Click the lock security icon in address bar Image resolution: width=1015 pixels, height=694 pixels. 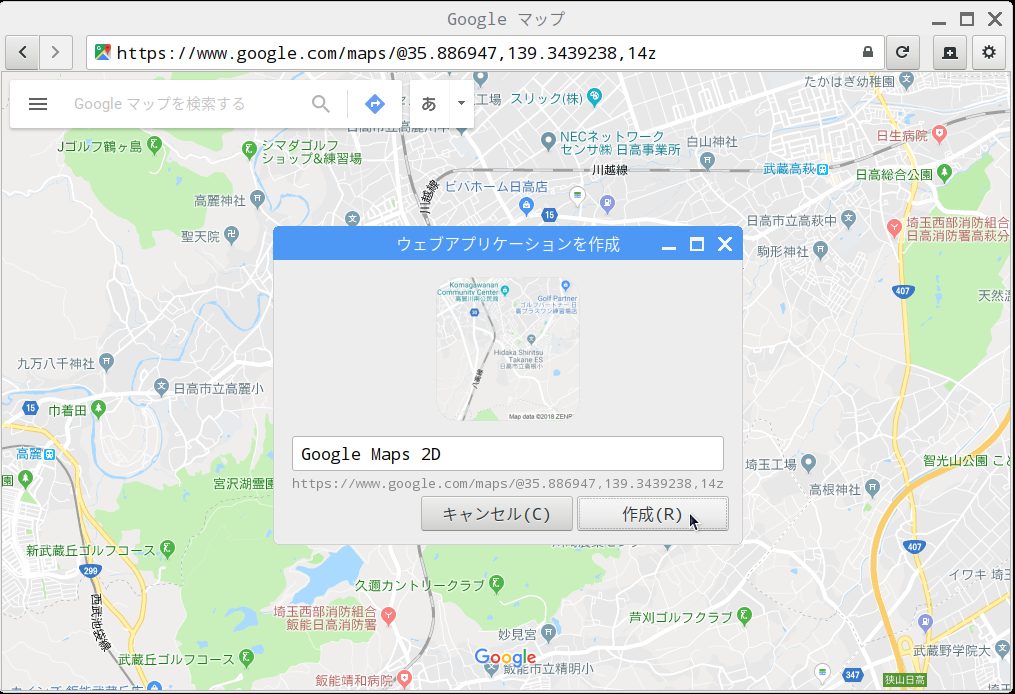tap(867, 52)
